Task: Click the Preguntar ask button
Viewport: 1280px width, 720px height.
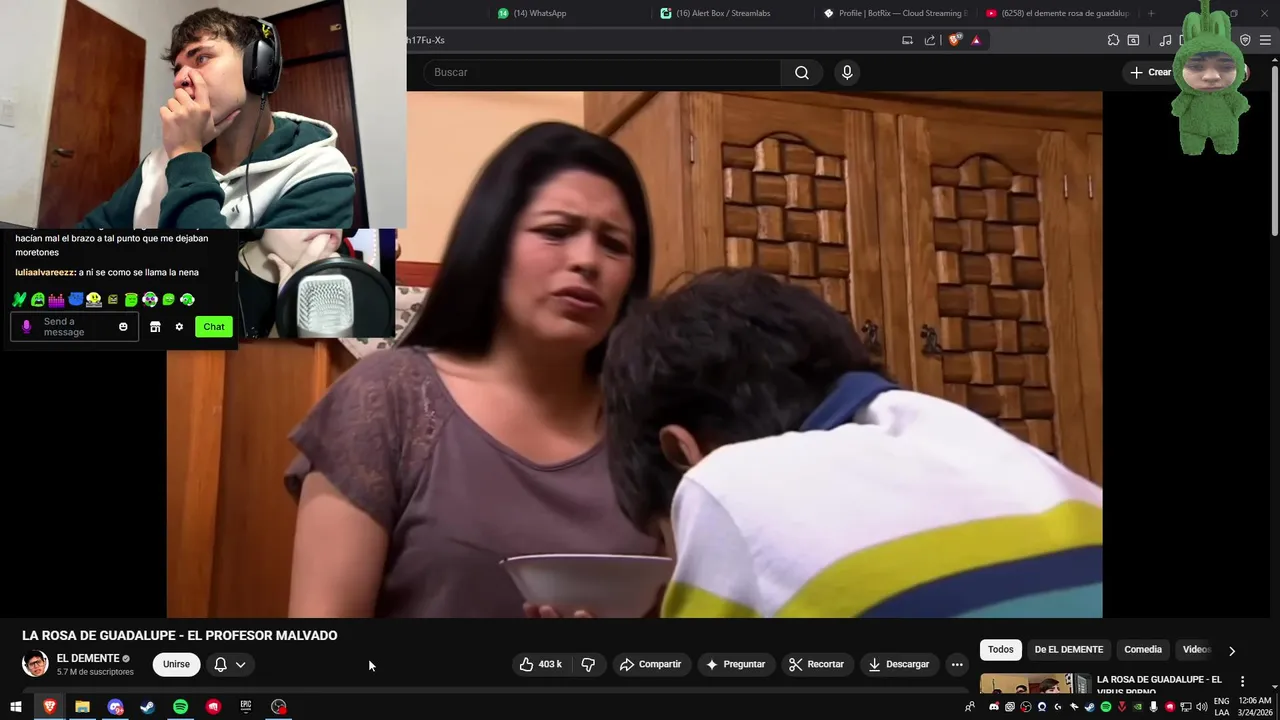Action: point(736,664)
